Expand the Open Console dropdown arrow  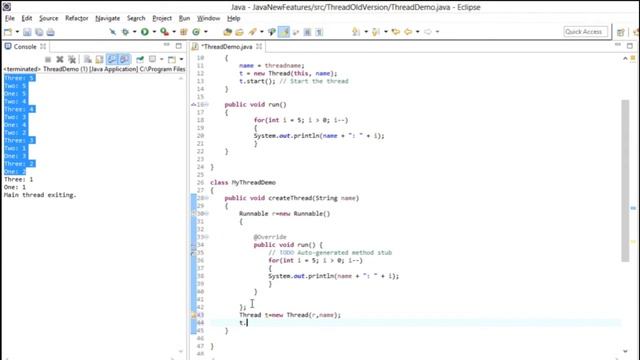[x=181, y=60]
